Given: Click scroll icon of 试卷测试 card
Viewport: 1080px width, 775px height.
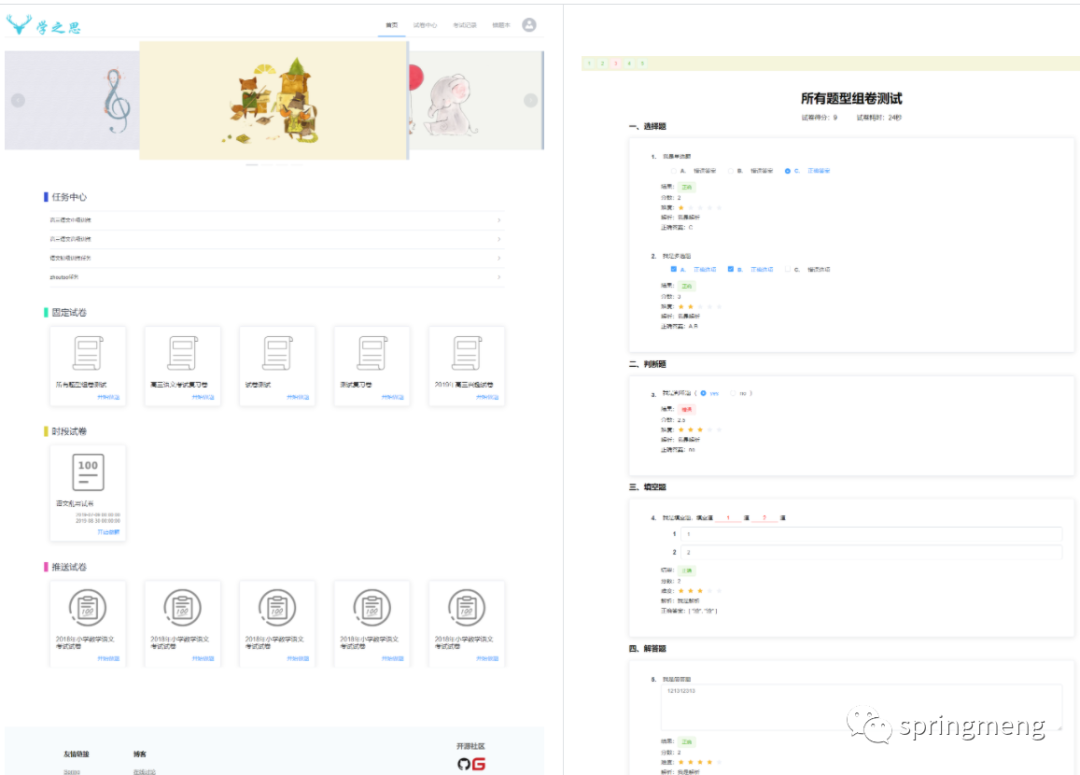Looking at the screenshot, I should click(x=278, y=353).
